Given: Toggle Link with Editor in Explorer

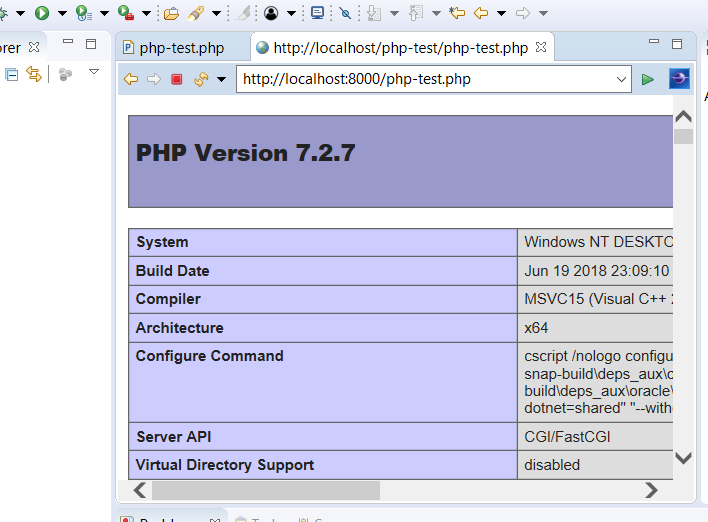Looking at the screenshot, I should pos(34,74).
